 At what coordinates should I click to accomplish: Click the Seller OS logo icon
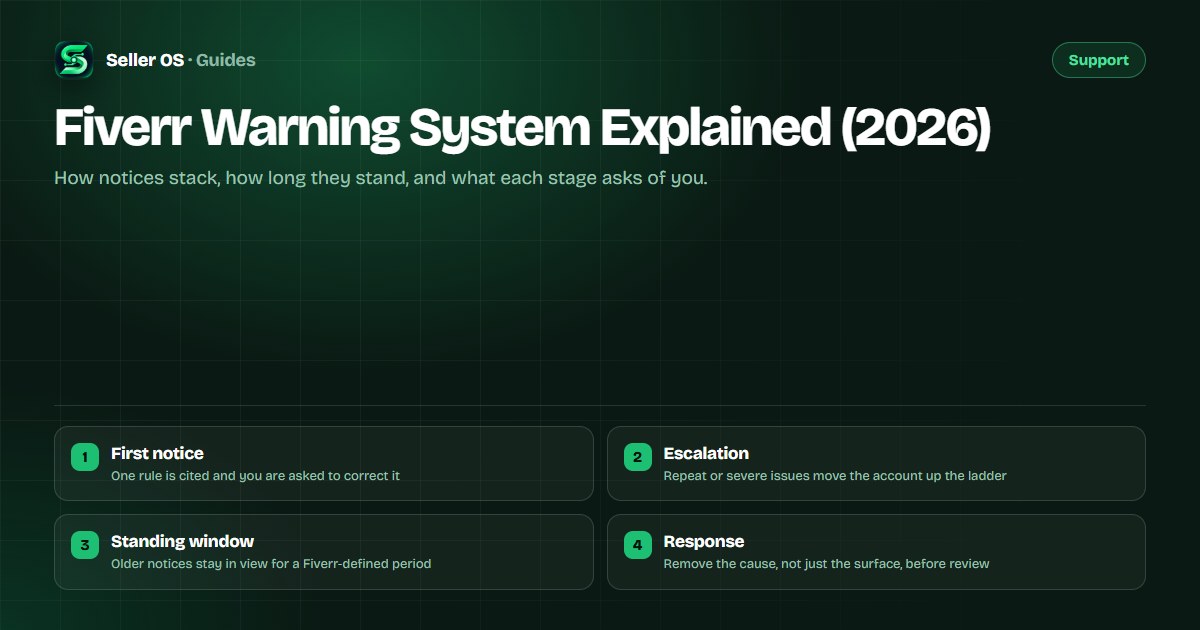[x=74, y=60]
